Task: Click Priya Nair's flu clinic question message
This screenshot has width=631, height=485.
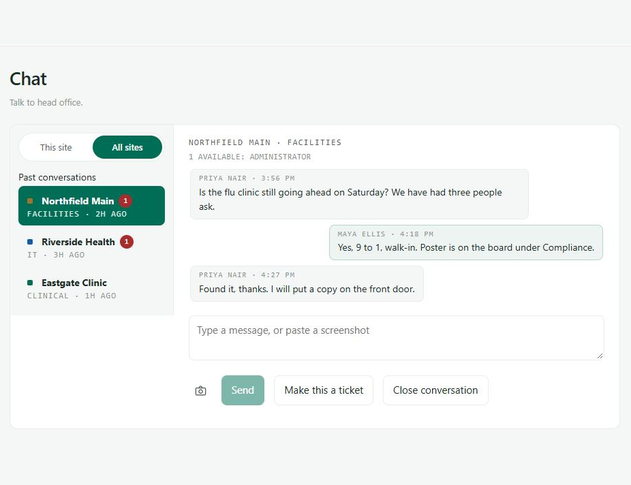Action: point(359,194)
